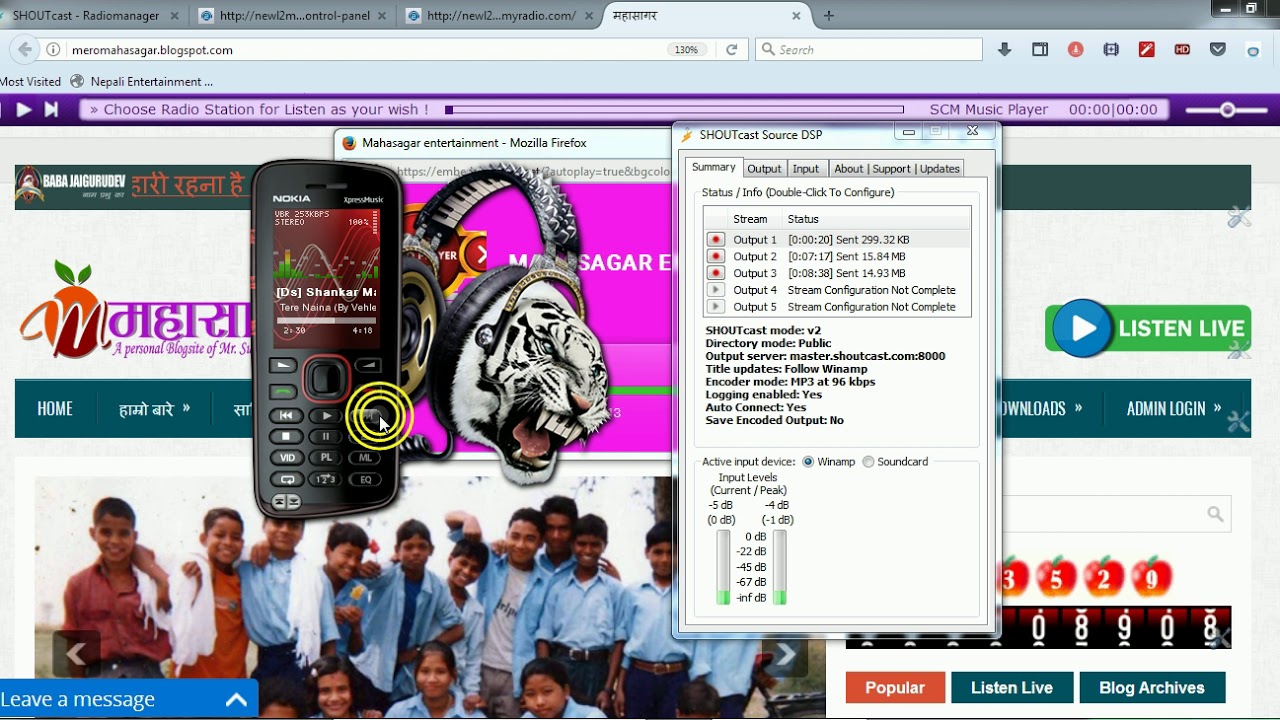Open a new tab with plus button

coord(828,16)
